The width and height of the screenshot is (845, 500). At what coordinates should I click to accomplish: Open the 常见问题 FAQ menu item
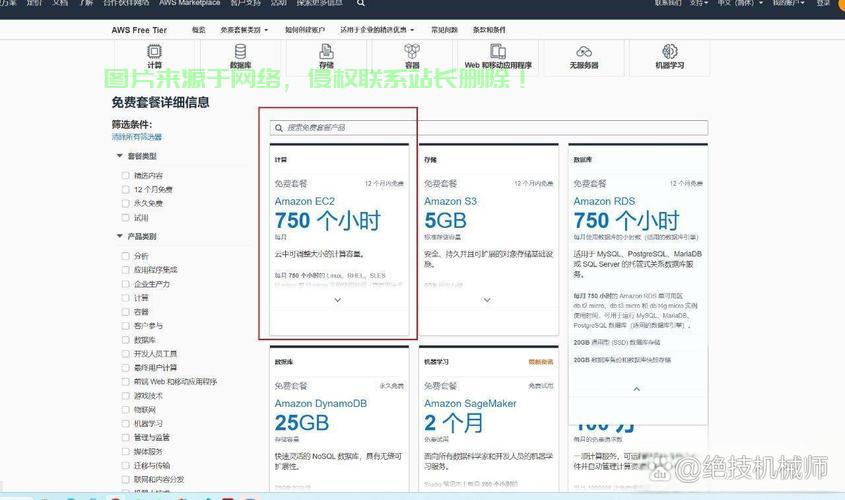point(445,30)
